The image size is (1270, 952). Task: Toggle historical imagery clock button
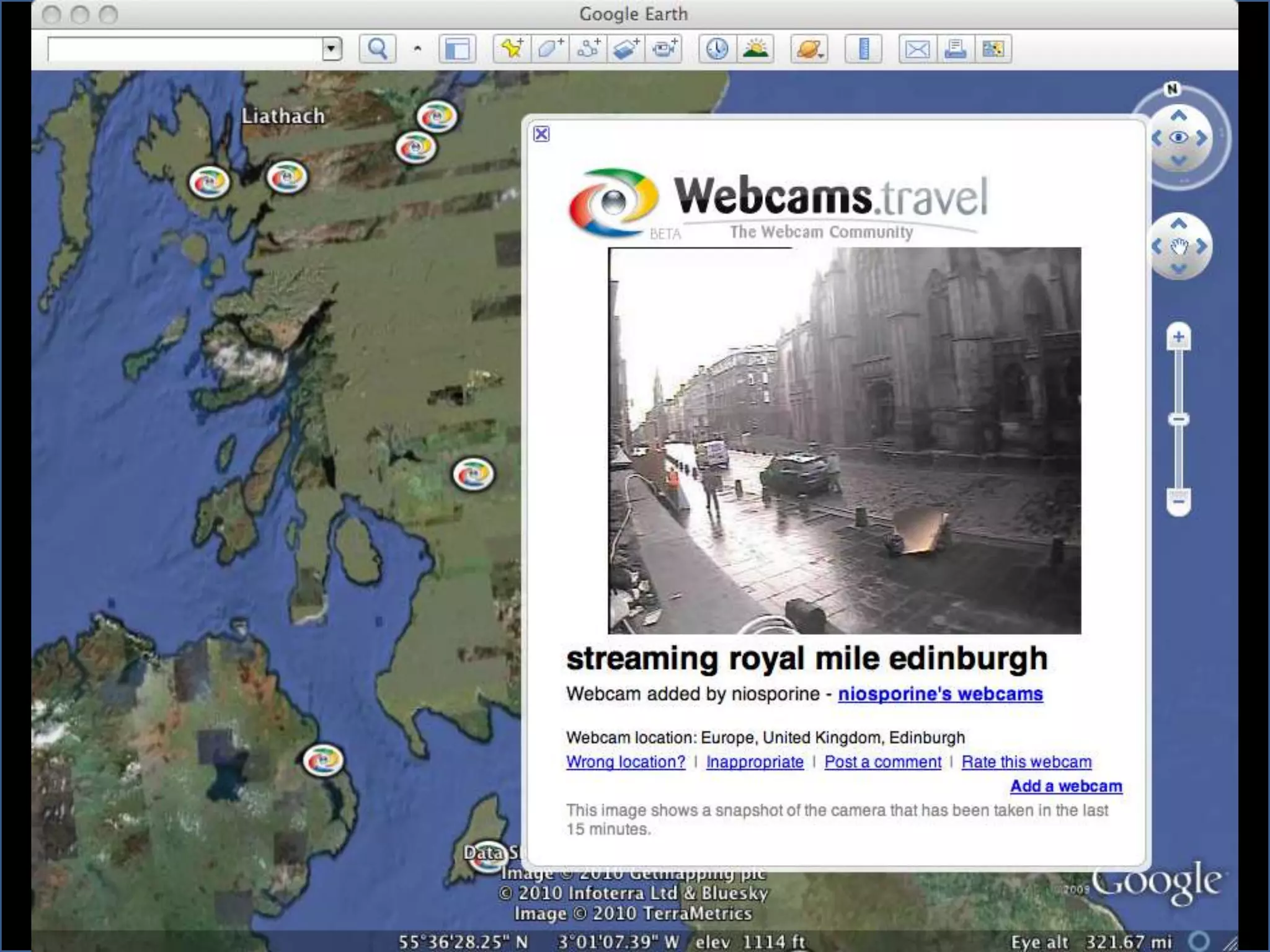click(717, 48)
